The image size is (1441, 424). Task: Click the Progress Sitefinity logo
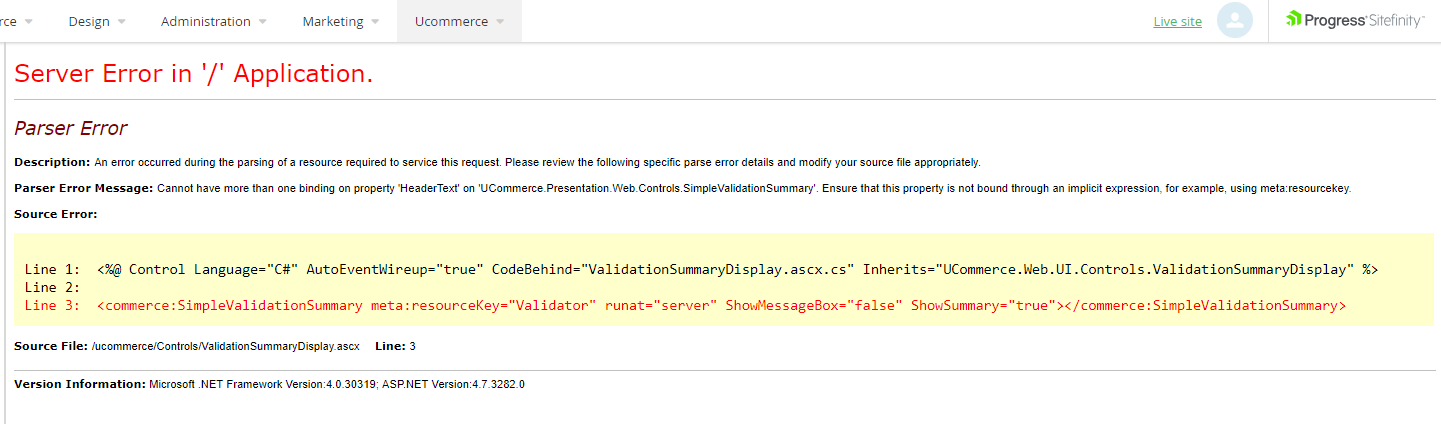point(1355,19)
